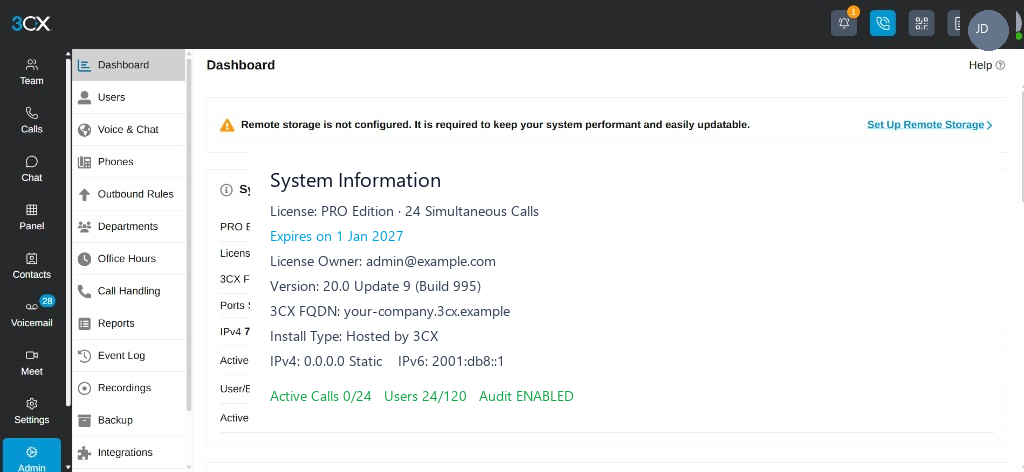1024x472 pixels.
Task: Click the sidebar scroll up arrow
Action: click(68, 54)
